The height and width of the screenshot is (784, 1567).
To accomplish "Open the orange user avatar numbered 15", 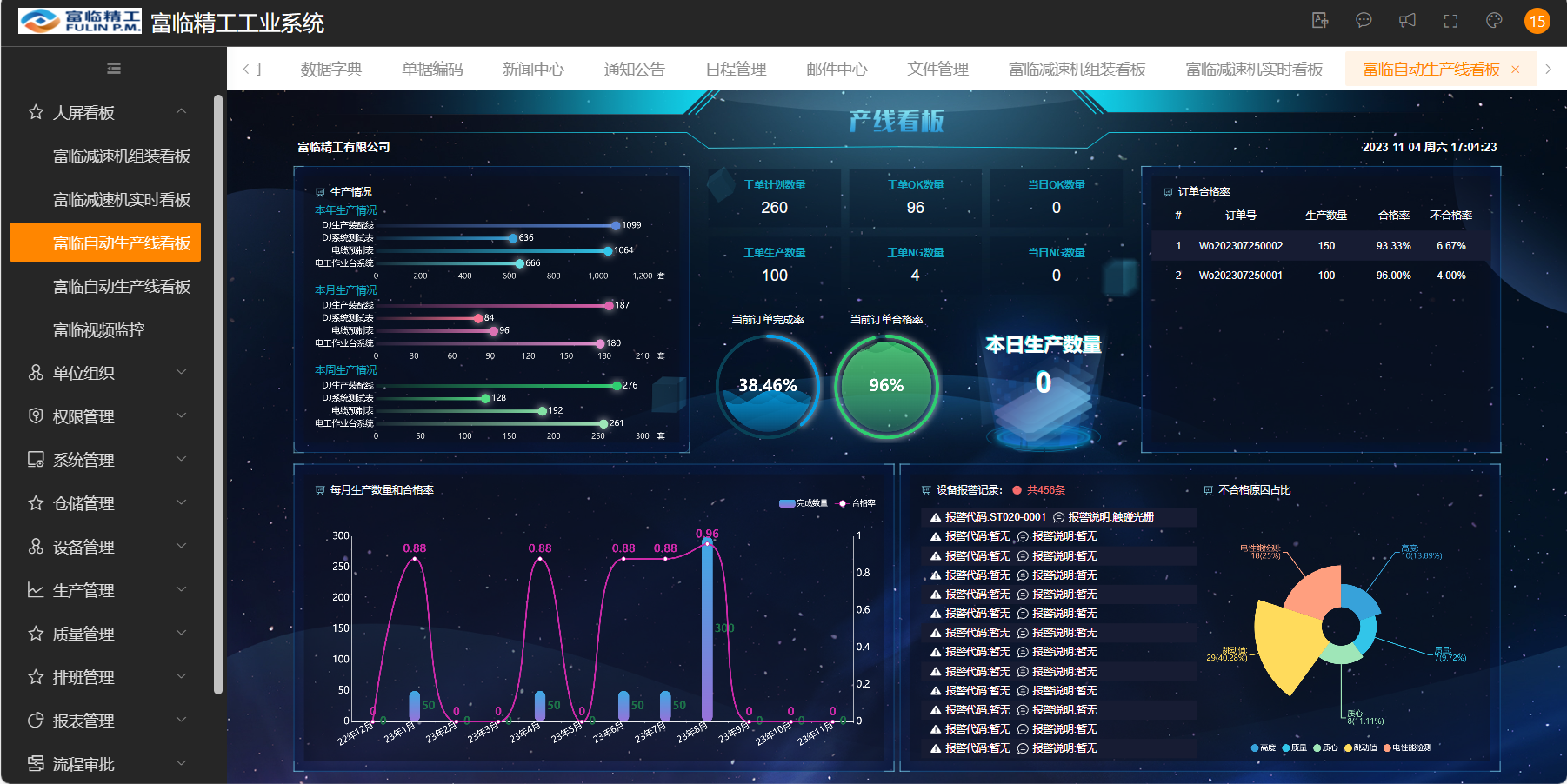I will click(1537, 21).
